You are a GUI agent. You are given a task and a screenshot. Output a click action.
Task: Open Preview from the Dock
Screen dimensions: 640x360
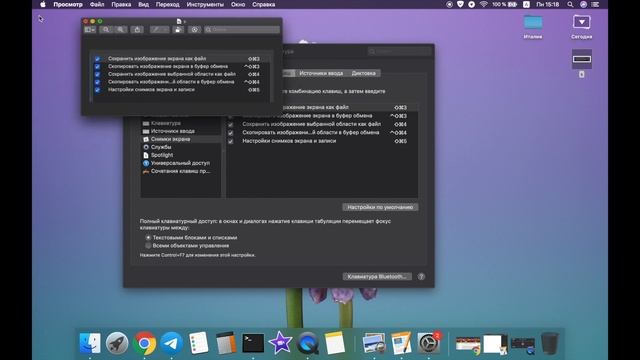[374, 343]
